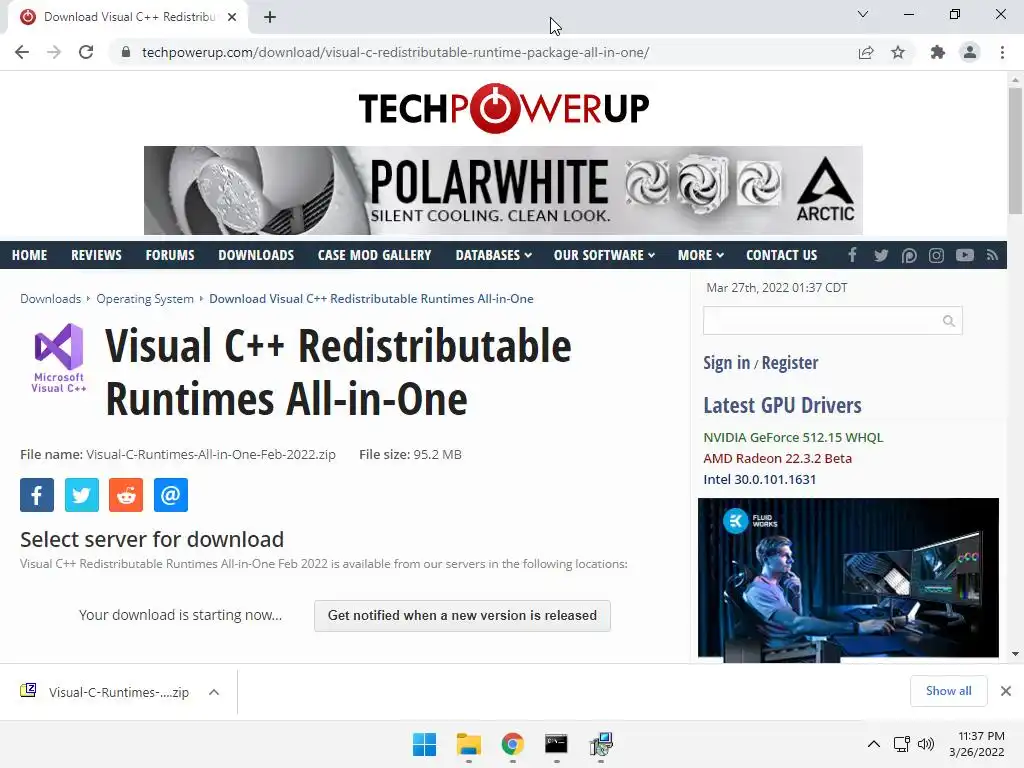Show hidden system tray icons
Viewport: 1024px width, 768px height.
874,744
